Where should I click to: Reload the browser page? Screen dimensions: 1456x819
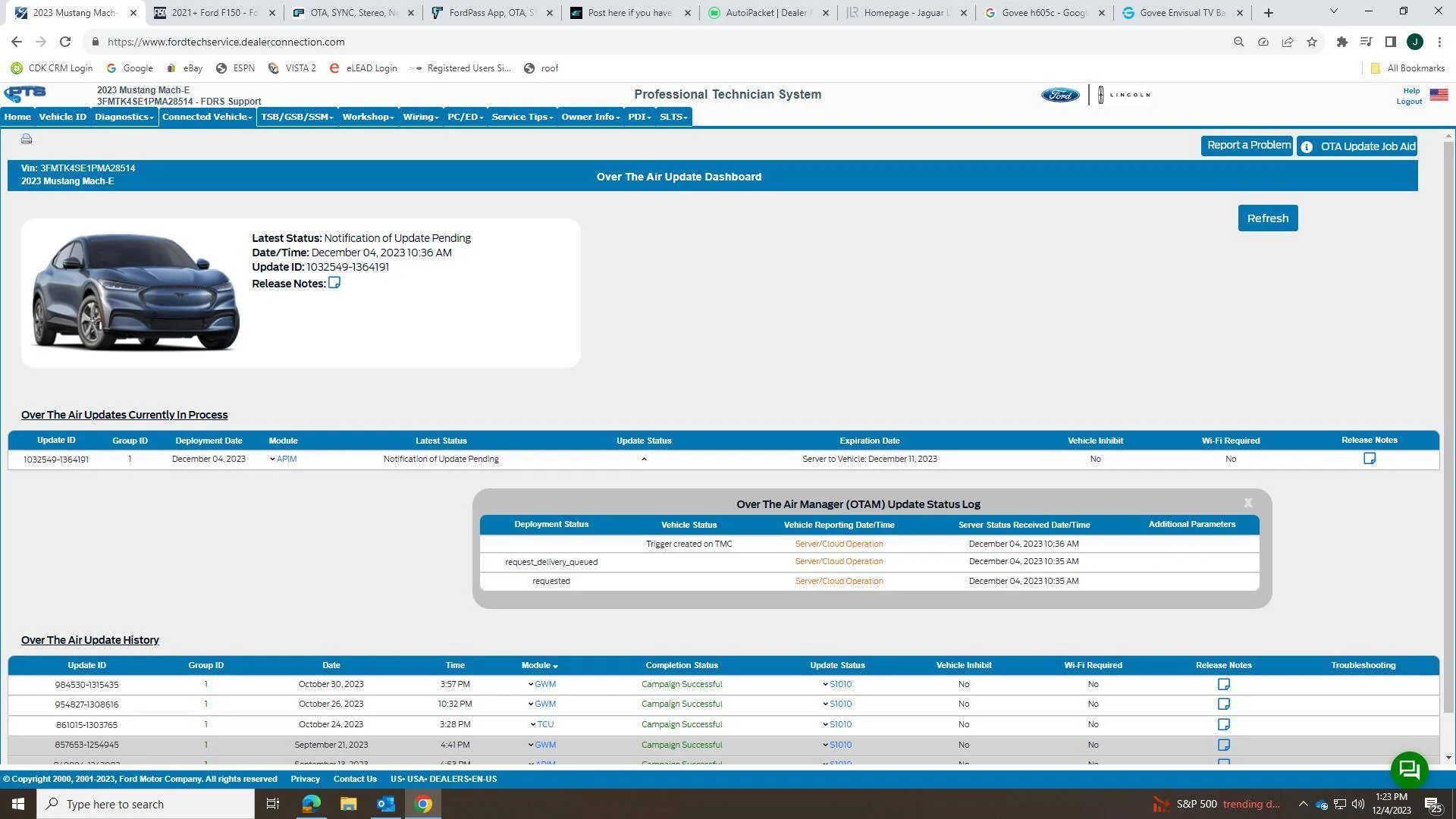tap(65, 42)
